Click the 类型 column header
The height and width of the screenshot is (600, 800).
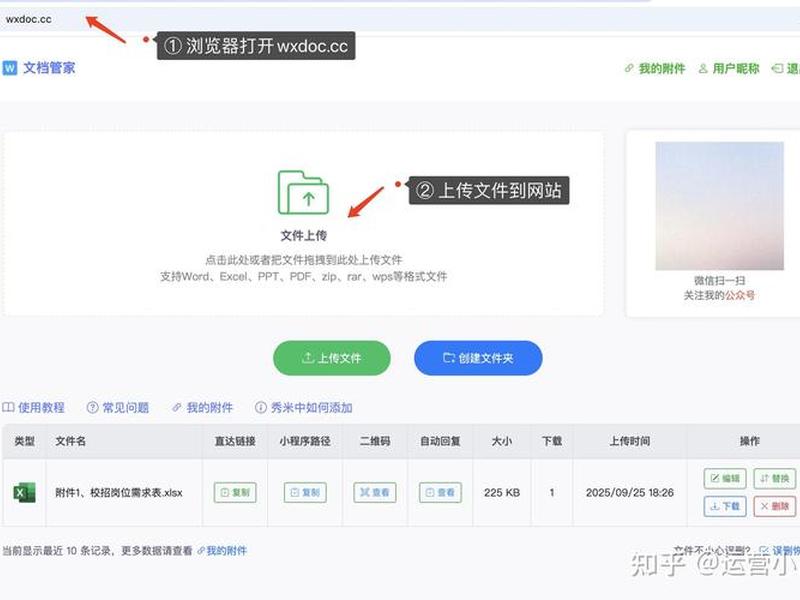(x=24, y=441)
